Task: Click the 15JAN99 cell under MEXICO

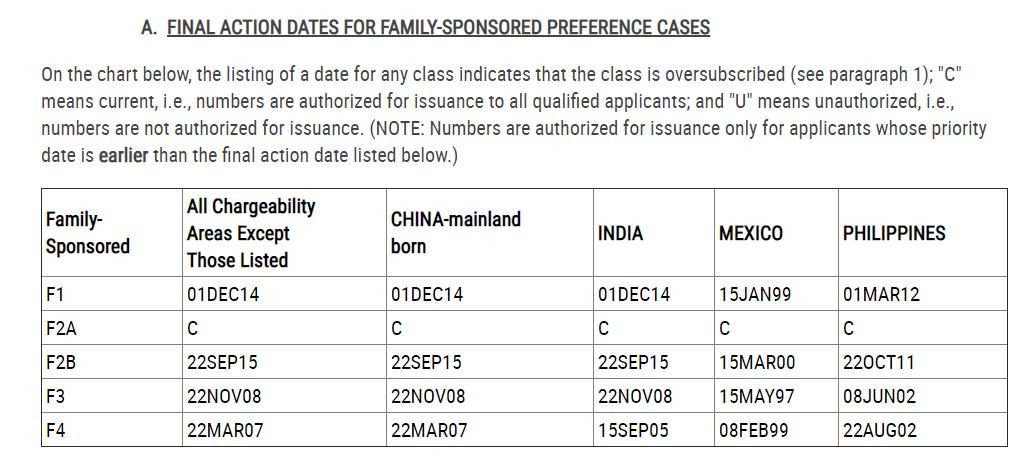Action: [x=755, y=294]
